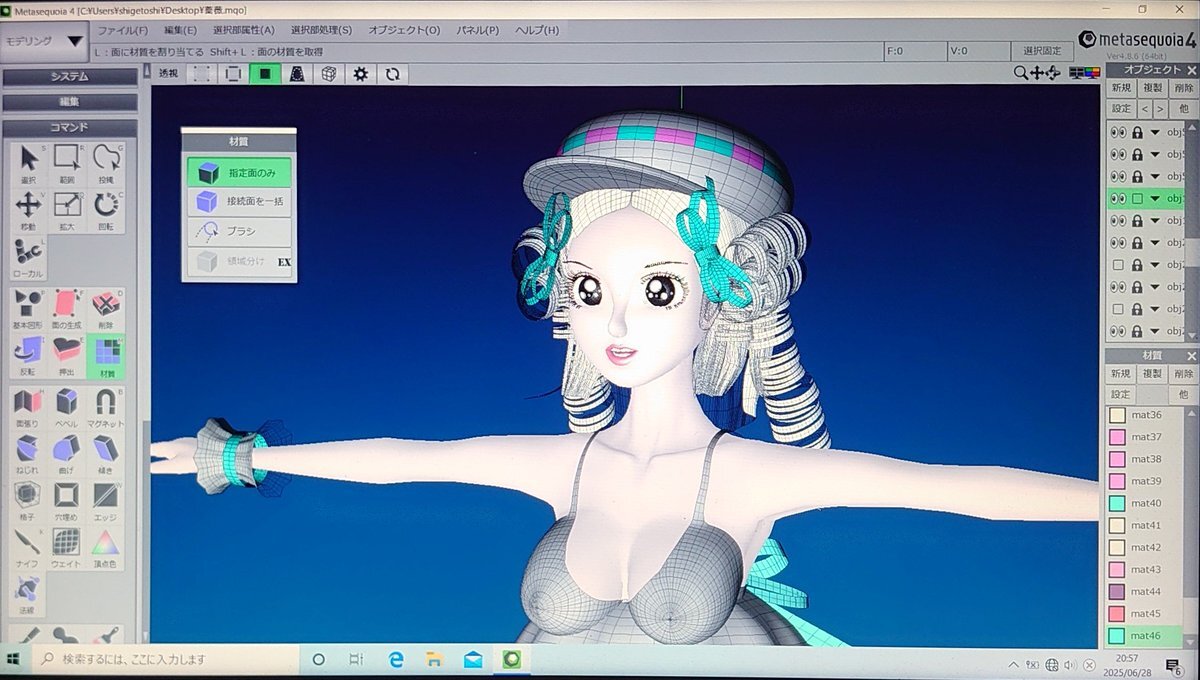Toggle 透視 perspective view button
The height and width of the screenshot is (680, 1200).
click(168, 73)
